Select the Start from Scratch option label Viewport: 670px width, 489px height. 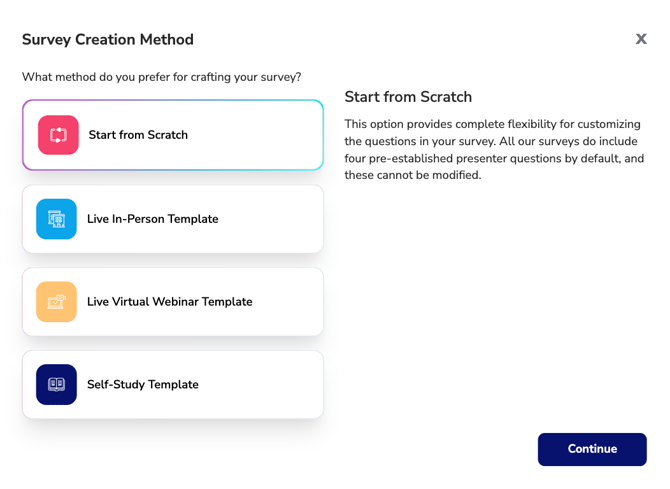coord(138,135)
